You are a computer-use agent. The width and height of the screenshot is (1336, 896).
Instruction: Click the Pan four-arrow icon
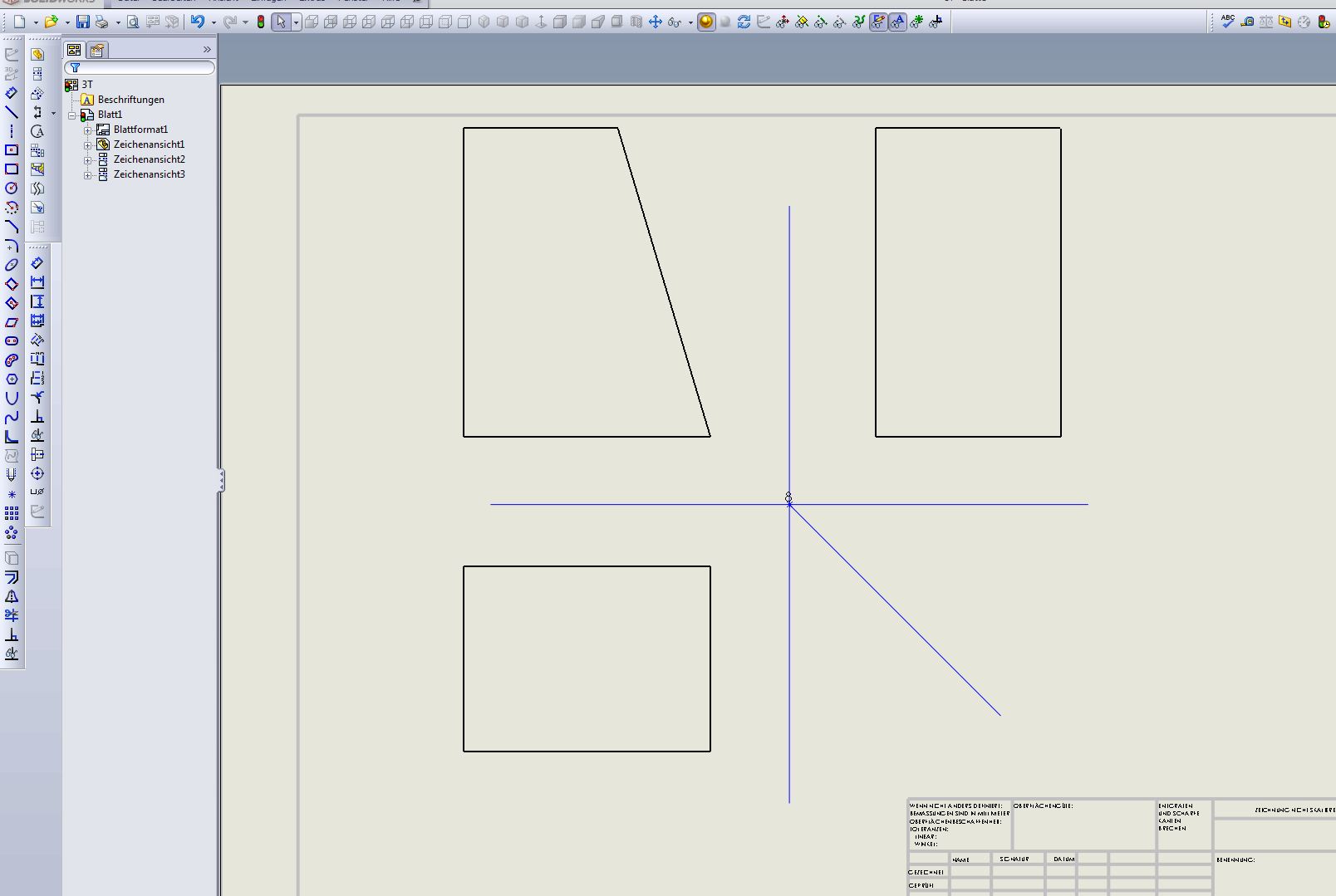pyautogui.click(x=656, y=22)
